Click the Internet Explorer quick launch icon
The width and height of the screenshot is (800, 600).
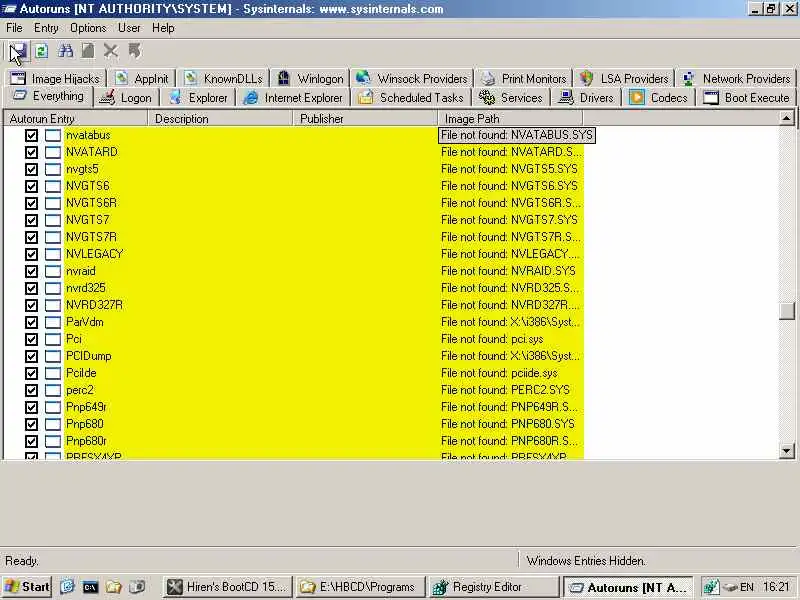click(67, 587)
